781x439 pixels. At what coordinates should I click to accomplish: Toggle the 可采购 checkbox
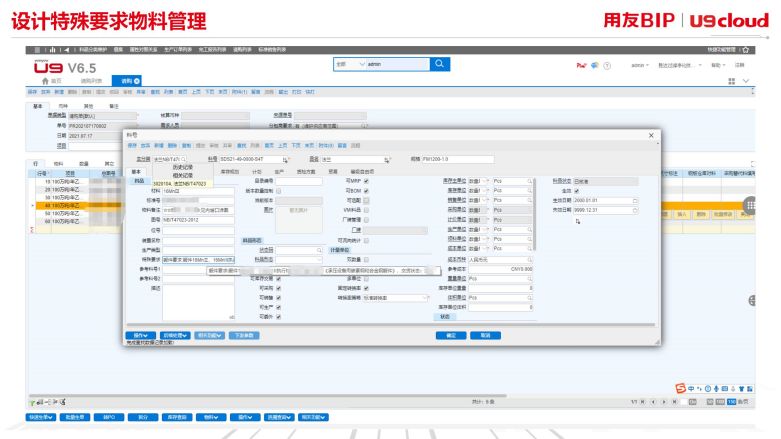[x=278, y=289]
